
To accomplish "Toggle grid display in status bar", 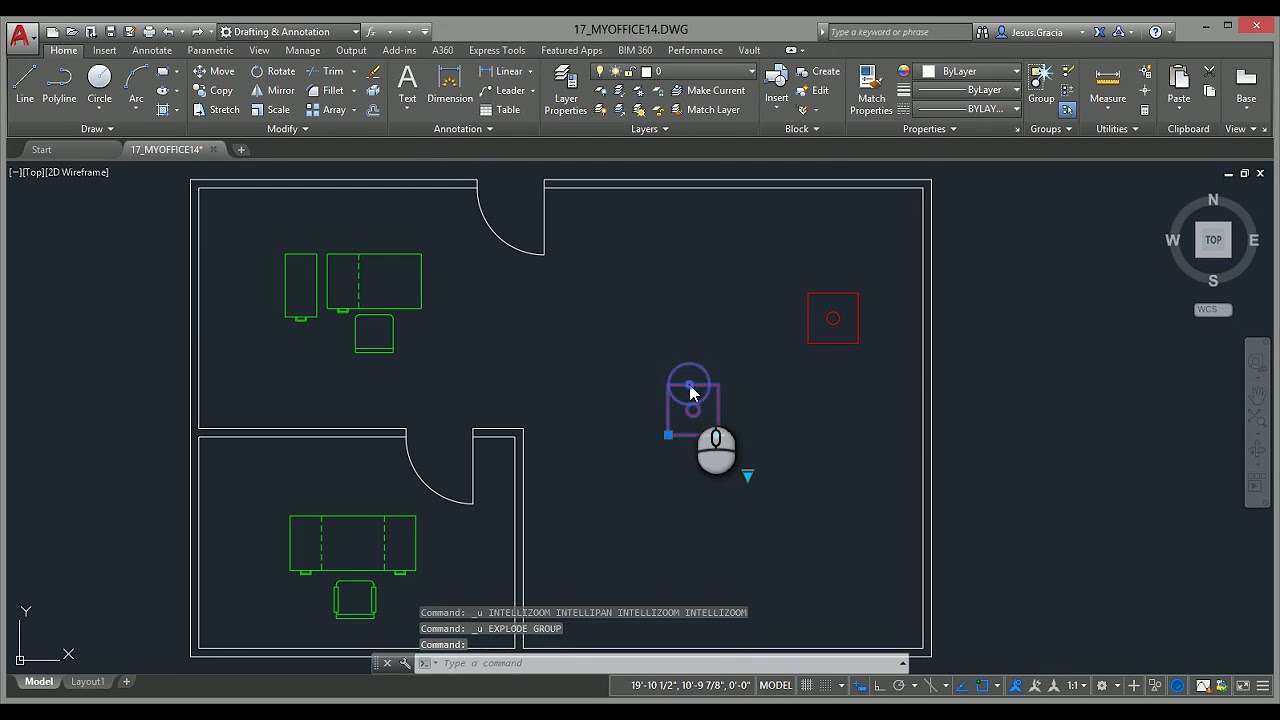I will pos(806,686).
